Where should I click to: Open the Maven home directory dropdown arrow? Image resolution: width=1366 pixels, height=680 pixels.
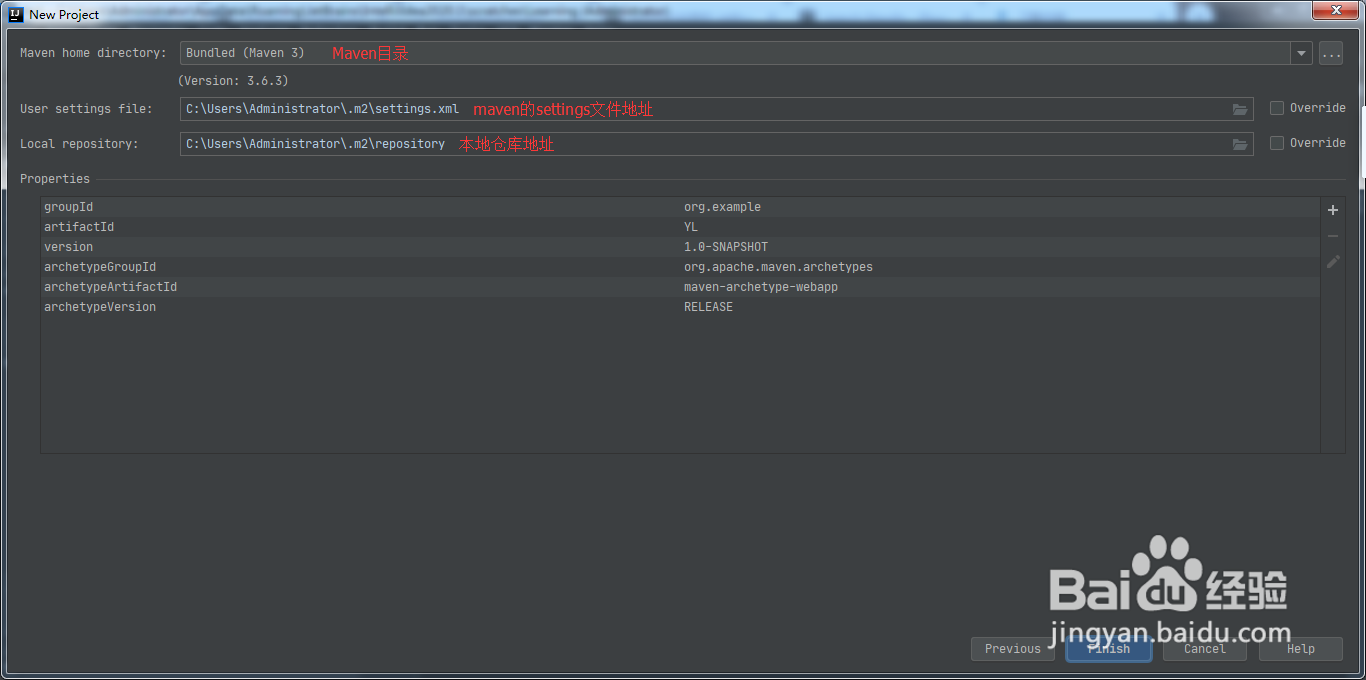(1301, 53)
